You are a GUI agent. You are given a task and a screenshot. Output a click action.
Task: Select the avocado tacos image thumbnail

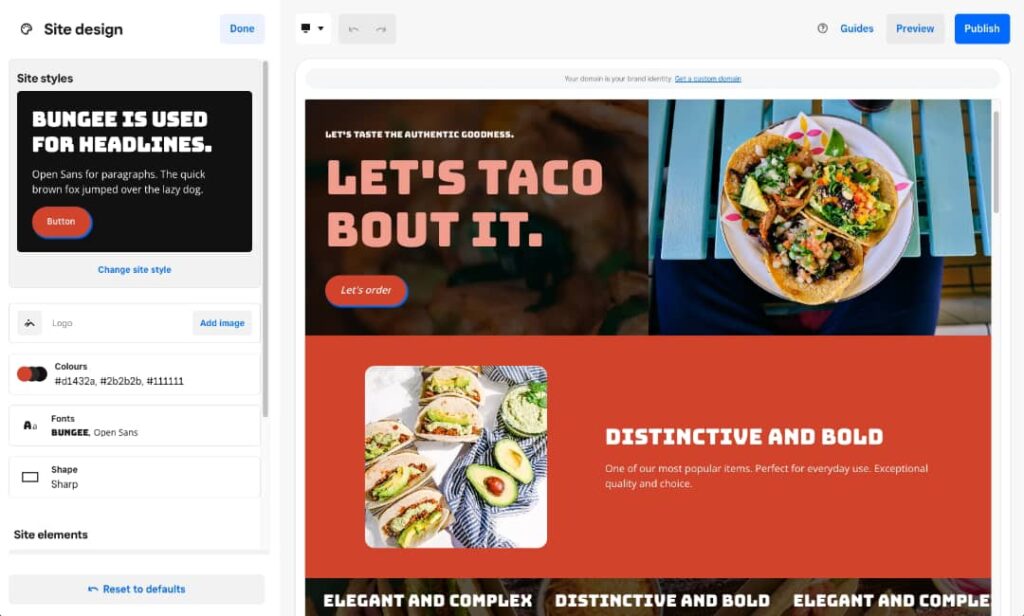coord(456,457)
